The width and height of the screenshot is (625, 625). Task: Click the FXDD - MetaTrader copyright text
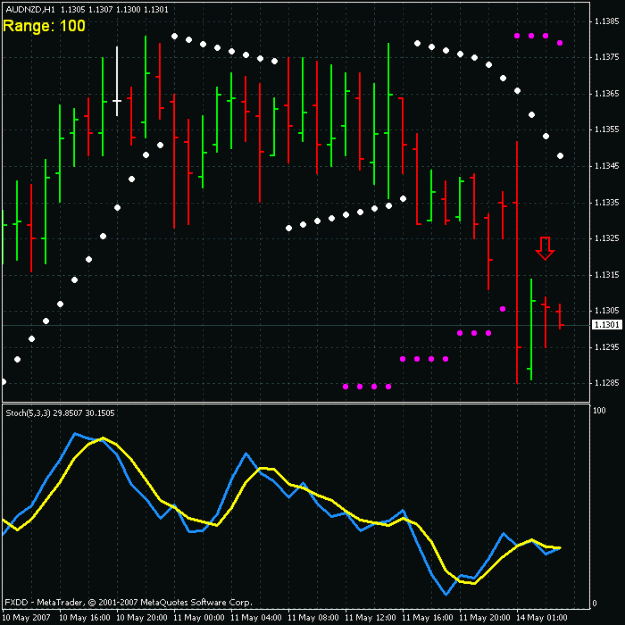point(128,602)
